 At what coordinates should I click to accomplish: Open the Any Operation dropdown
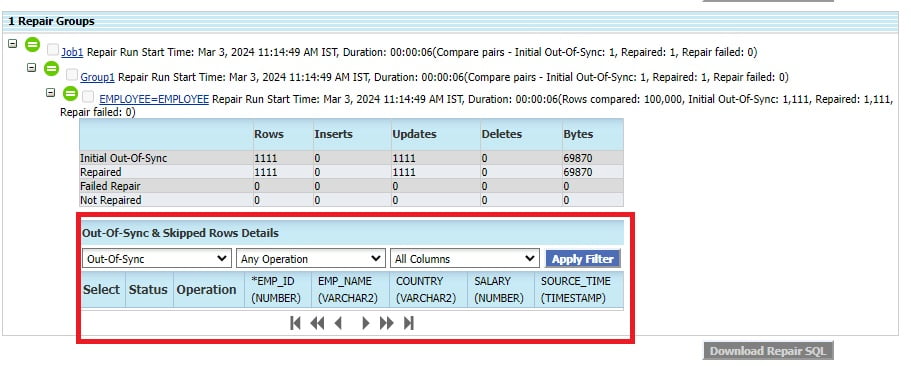(310, 259)
